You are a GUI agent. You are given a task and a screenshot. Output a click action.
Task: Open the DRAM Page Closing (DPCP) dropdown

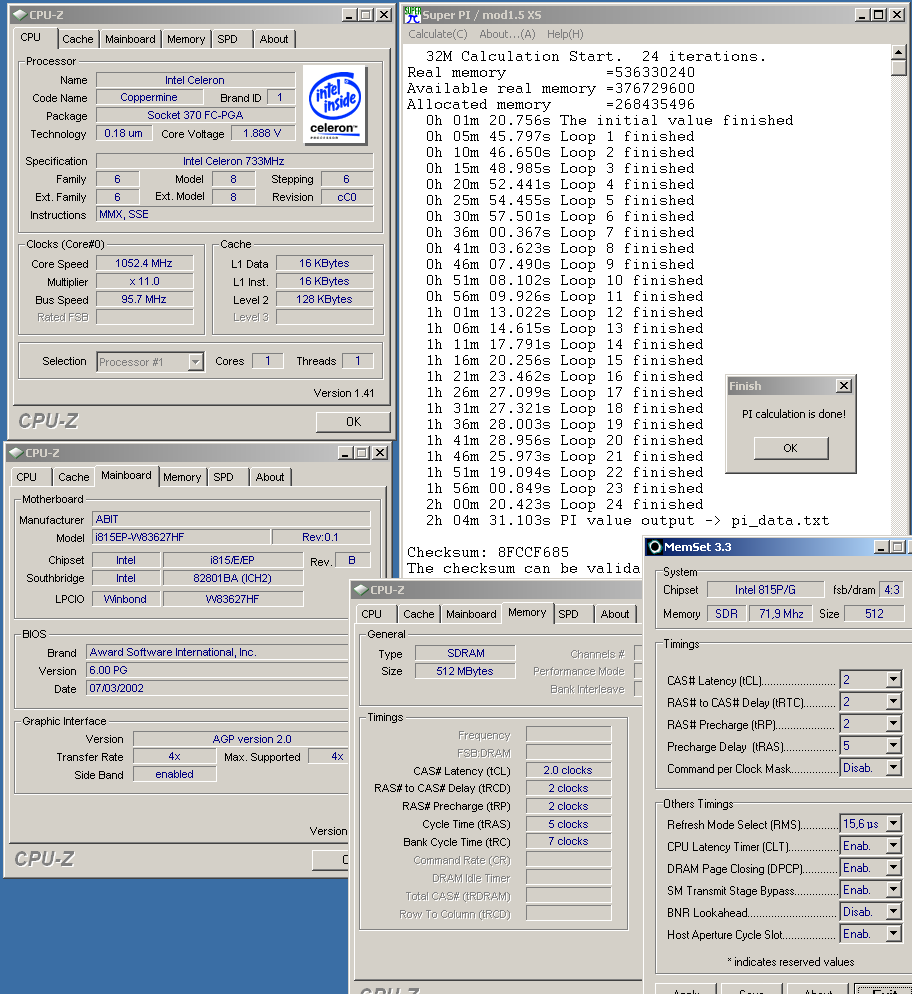894,868
